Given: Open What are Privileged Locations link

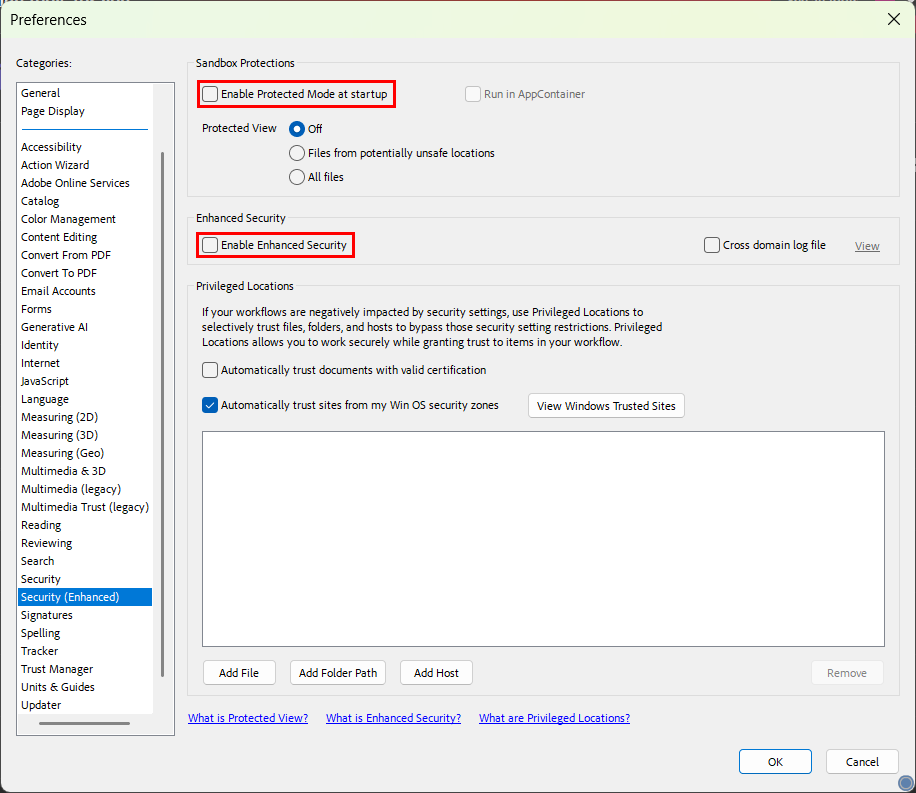Looking at the screenshot, I should click(554, 718).
